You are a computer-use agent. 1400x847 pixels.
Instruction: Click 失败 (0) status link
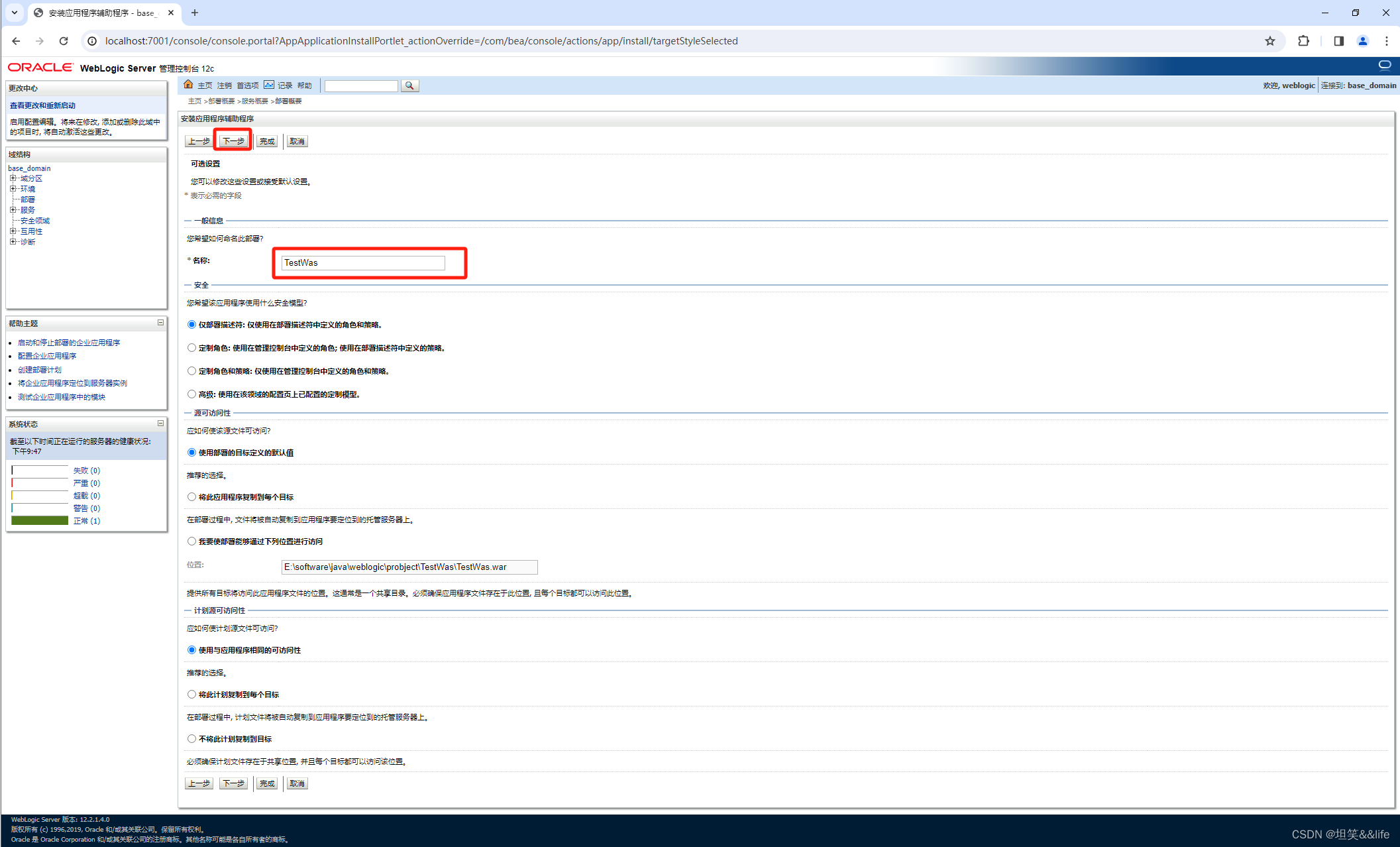click(x=87, y=471)
